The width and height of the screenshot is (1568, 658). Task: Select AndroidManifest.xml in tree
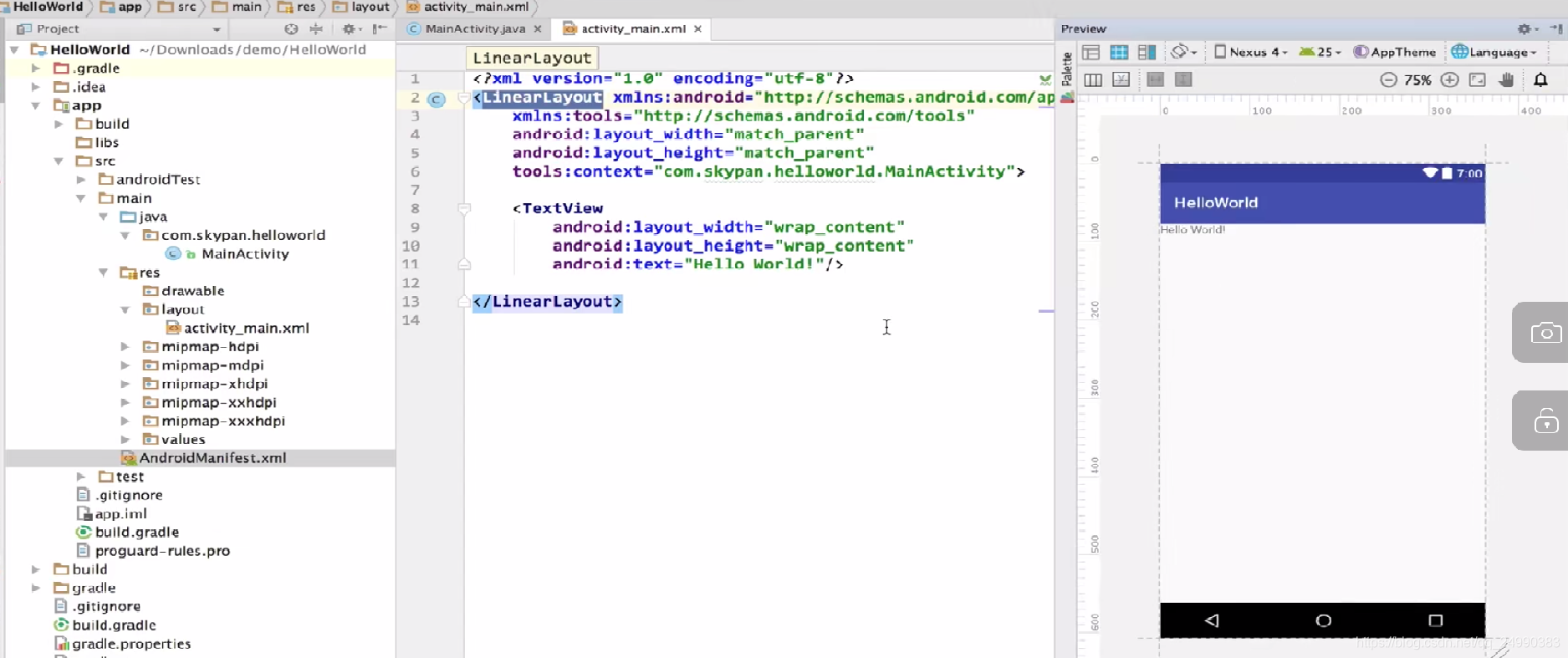(x=212, y=458)
